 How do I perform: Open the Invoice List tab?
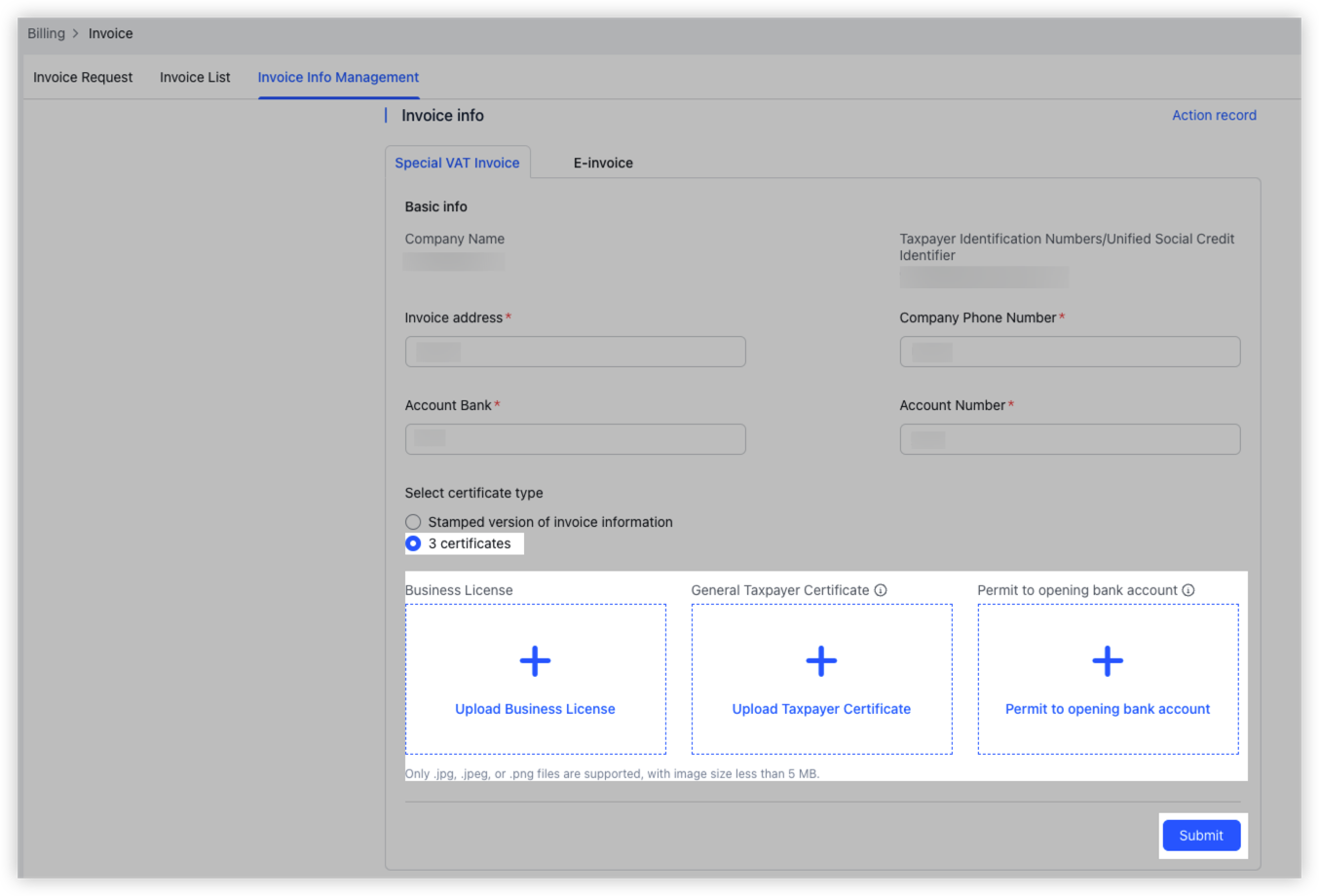pyautogui.click(x=194, y=77)
